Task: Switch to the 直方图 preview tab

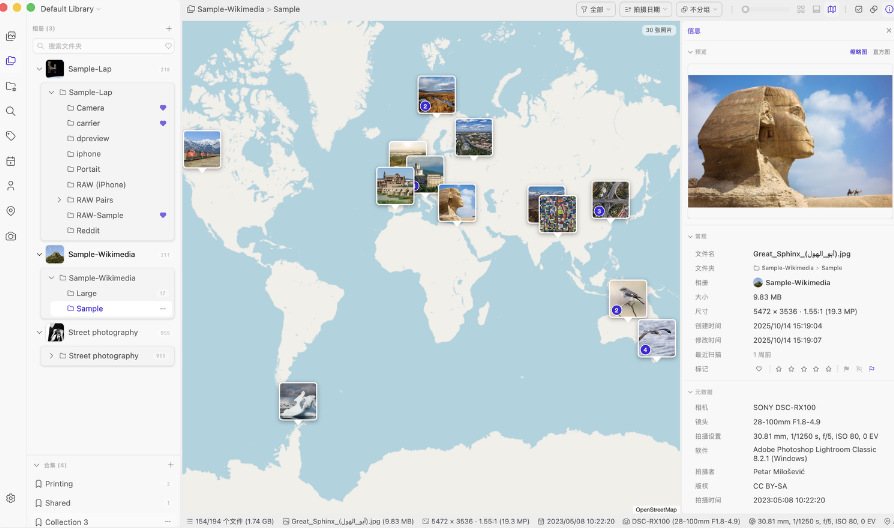Action: [881, 52]
